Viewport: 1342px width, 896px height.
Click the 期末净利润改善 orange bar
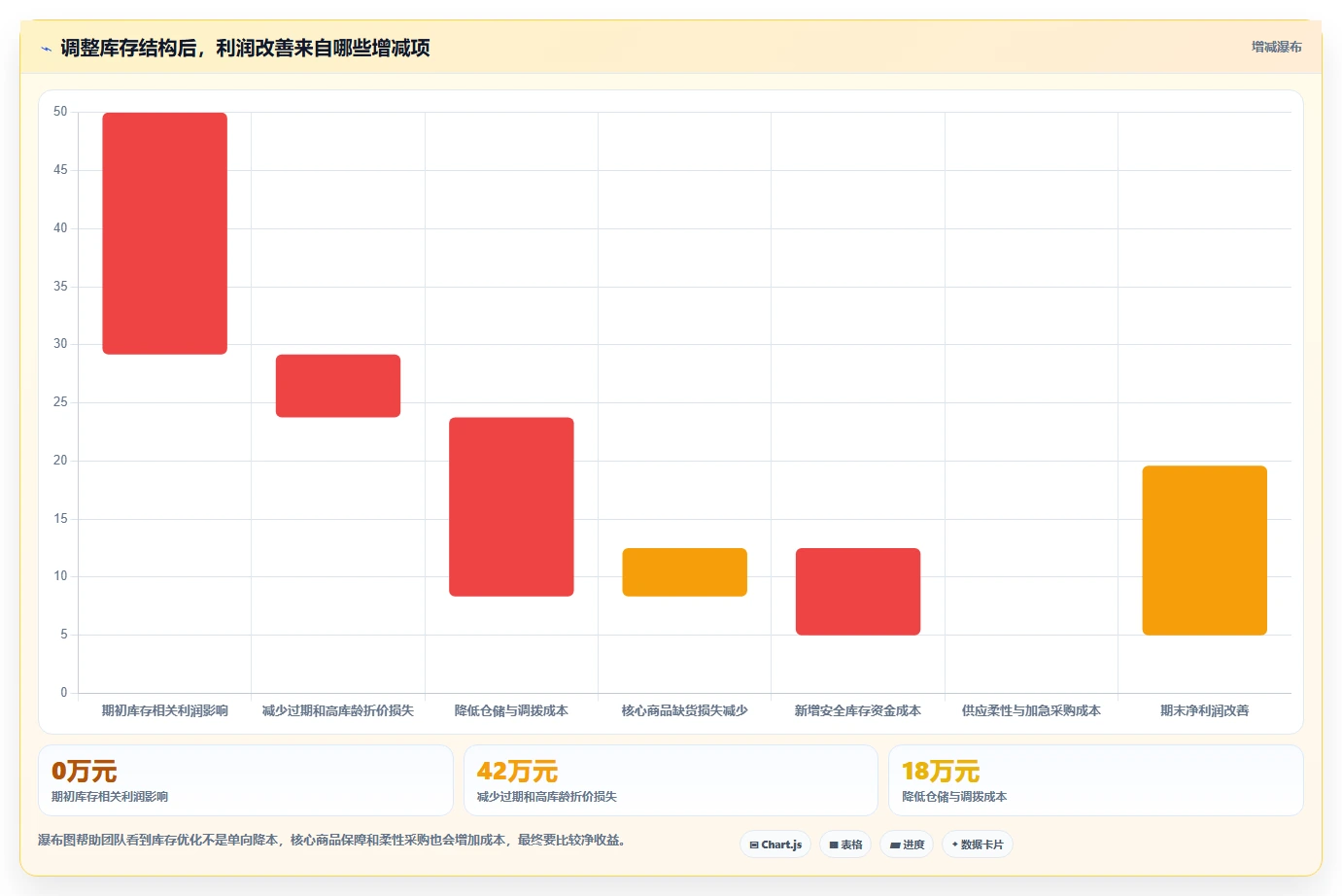click(x=1205, y=550)
